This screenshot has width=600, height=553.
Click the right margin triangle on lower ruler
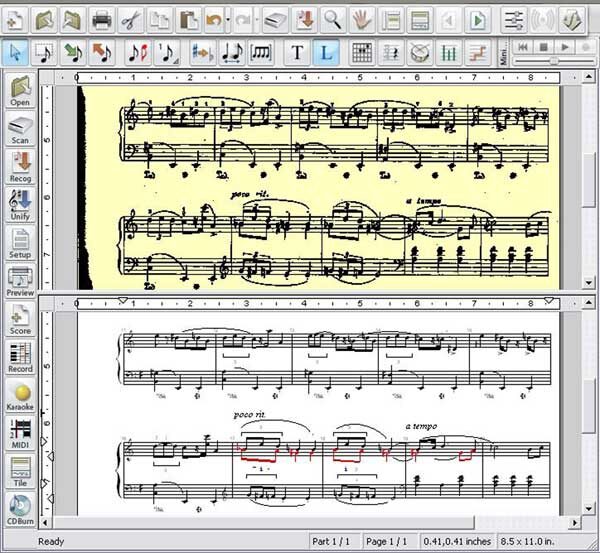[x=549, y=301]
